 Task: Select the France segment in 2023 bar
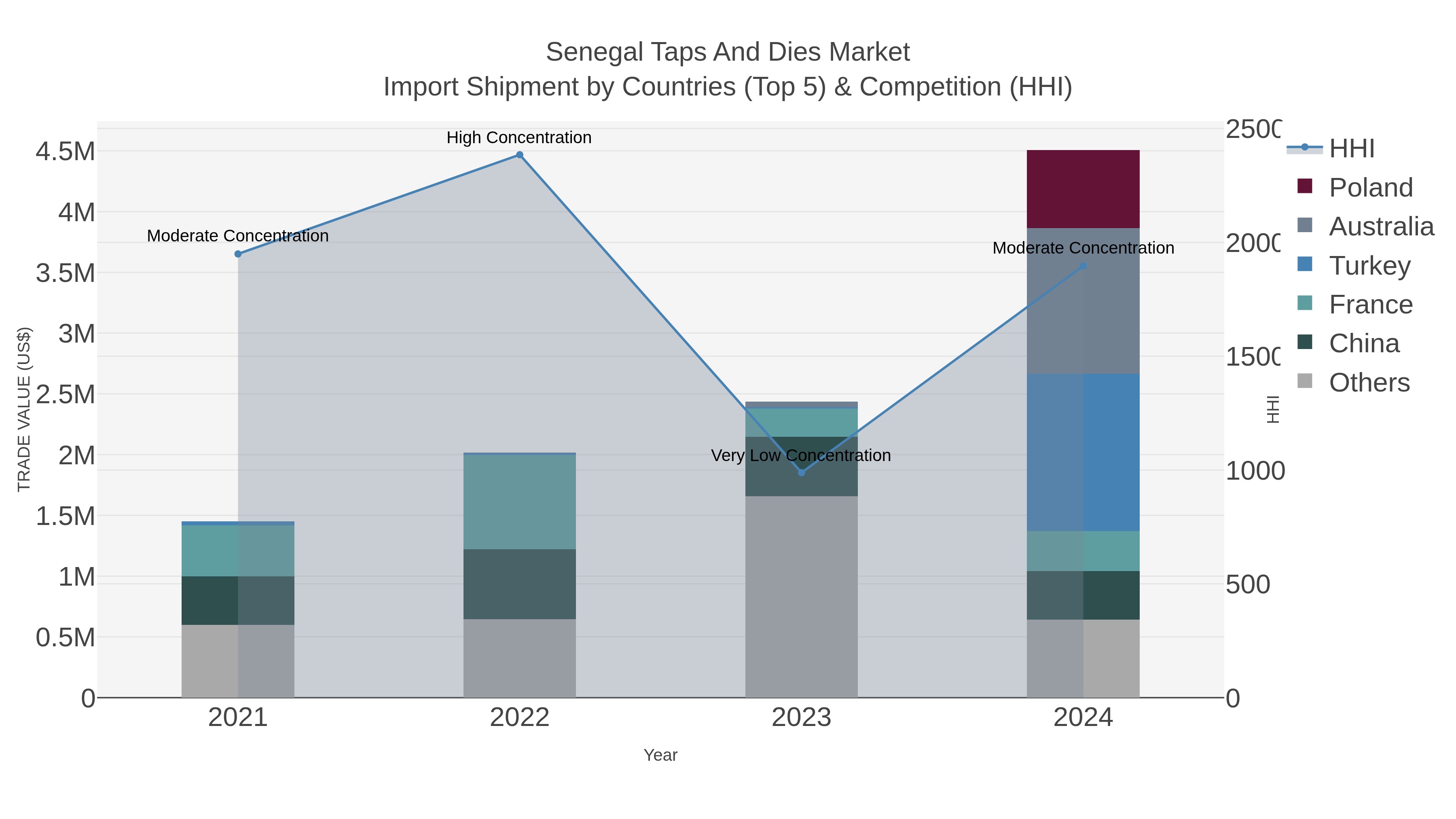click(802, 423)
